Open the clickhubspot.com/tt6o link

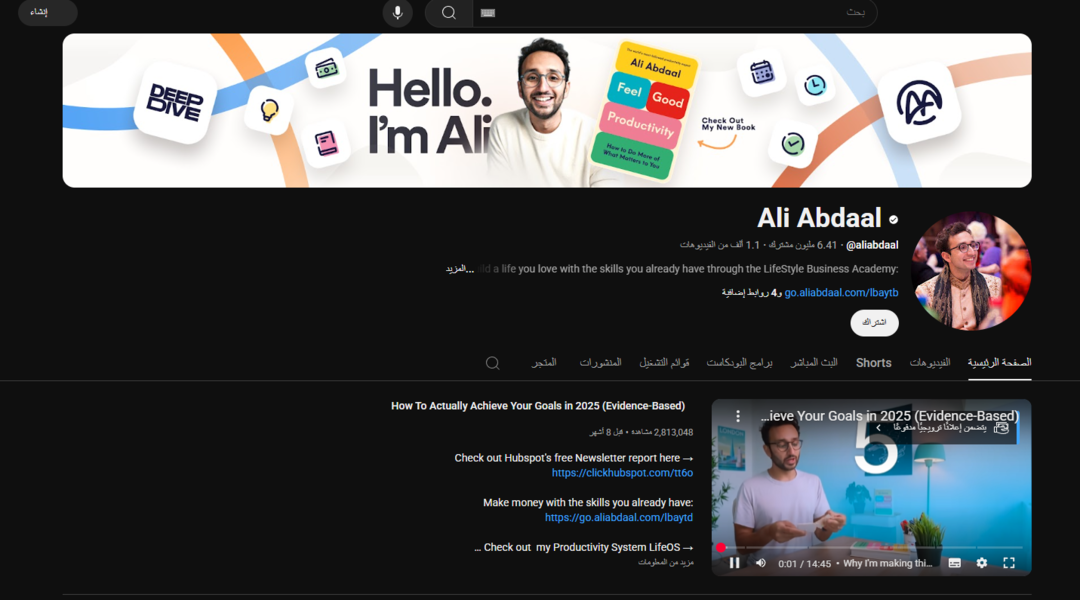(x=622, y=473)
